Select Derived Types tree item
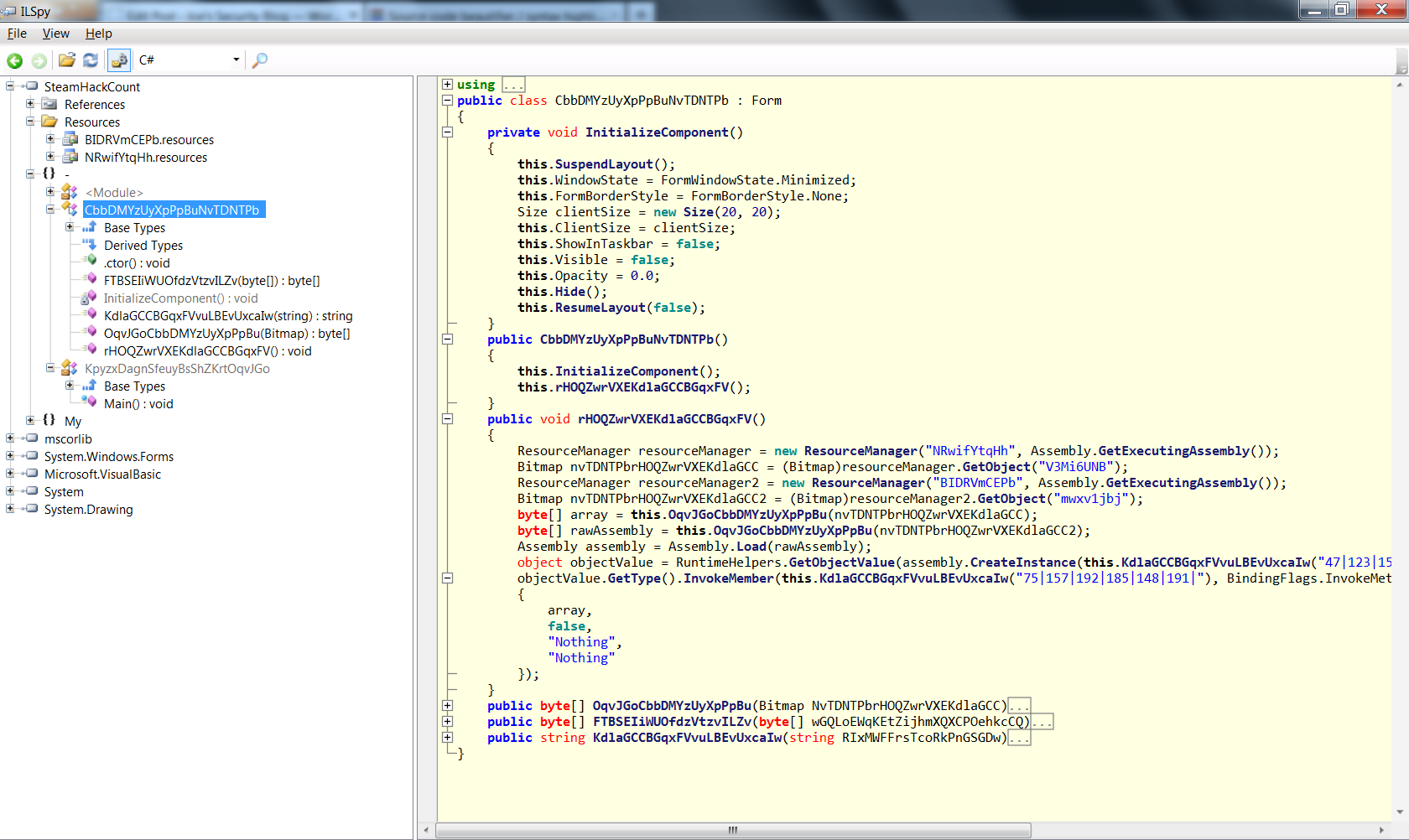This screenshot has width=1409, height=840. coord(143,245)
